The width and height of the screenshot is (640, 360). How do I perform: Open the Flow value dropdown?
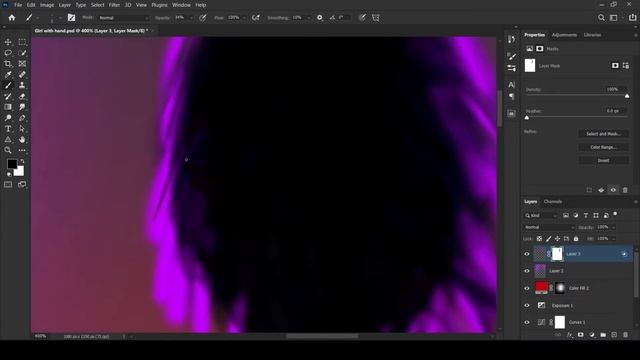pos(244,18)
